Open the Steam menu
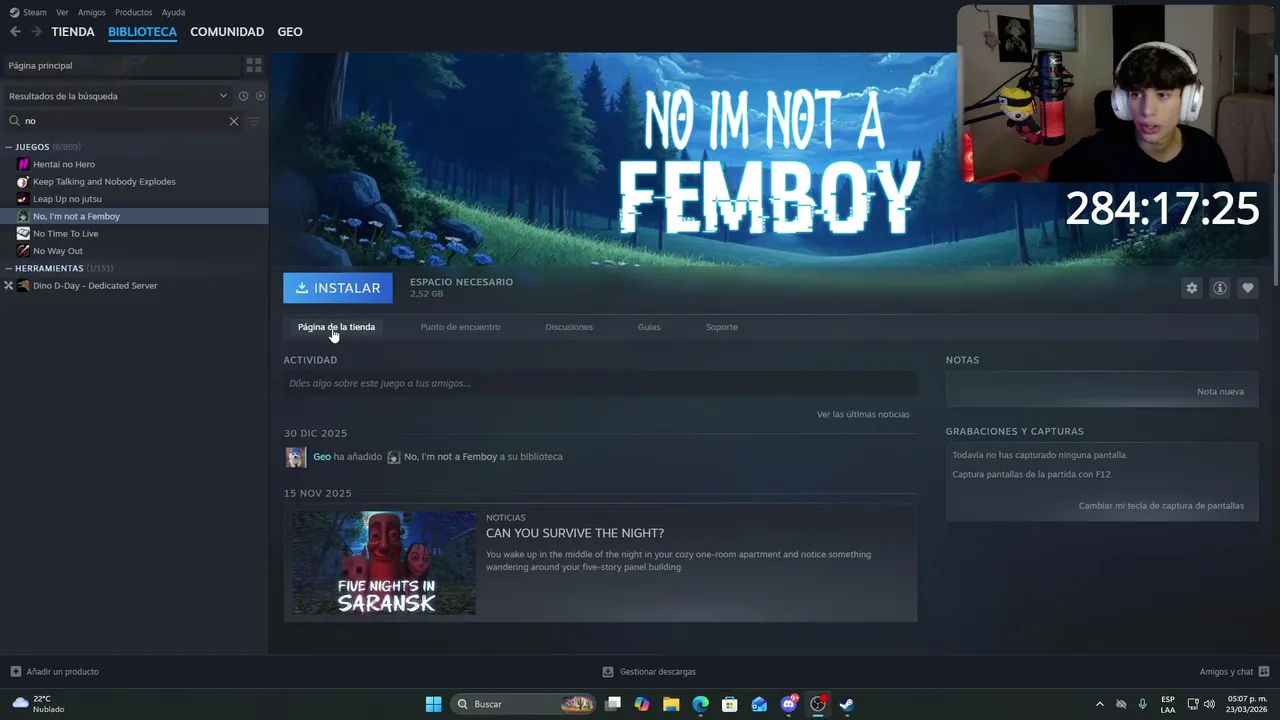Viewport: 1280px width, 720px height. (x=28, y=12)
